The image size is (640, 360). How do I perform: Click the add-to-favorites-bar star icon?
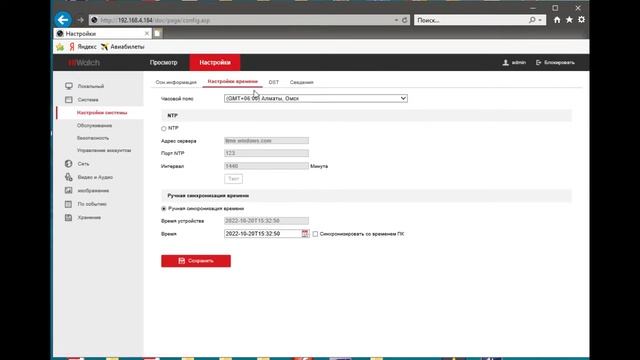pyautogui.click(x=60, y=47)
